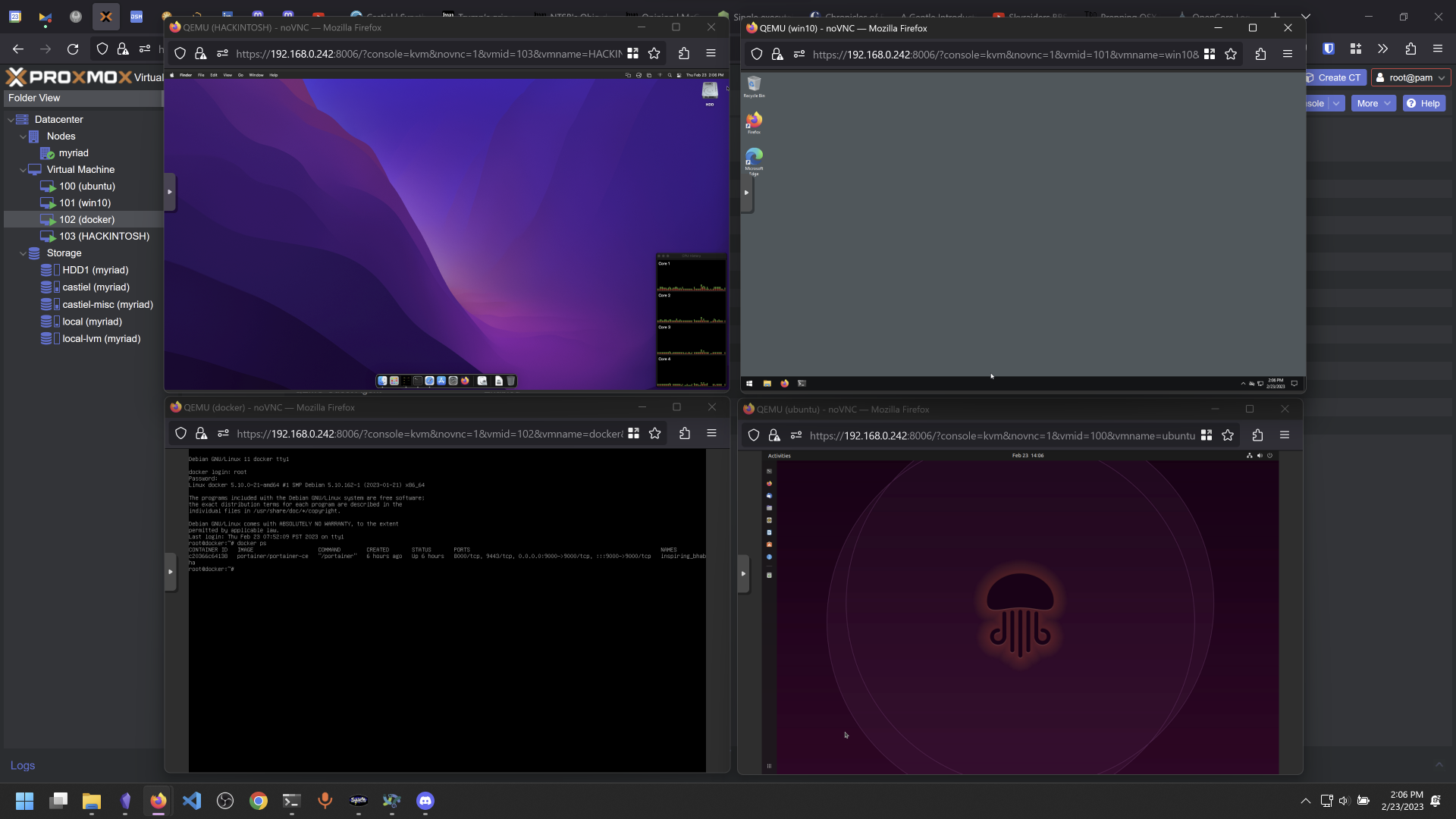Open the root@pam user menu
This screenshot has width=1456, height=819.
click(1410, 77)
